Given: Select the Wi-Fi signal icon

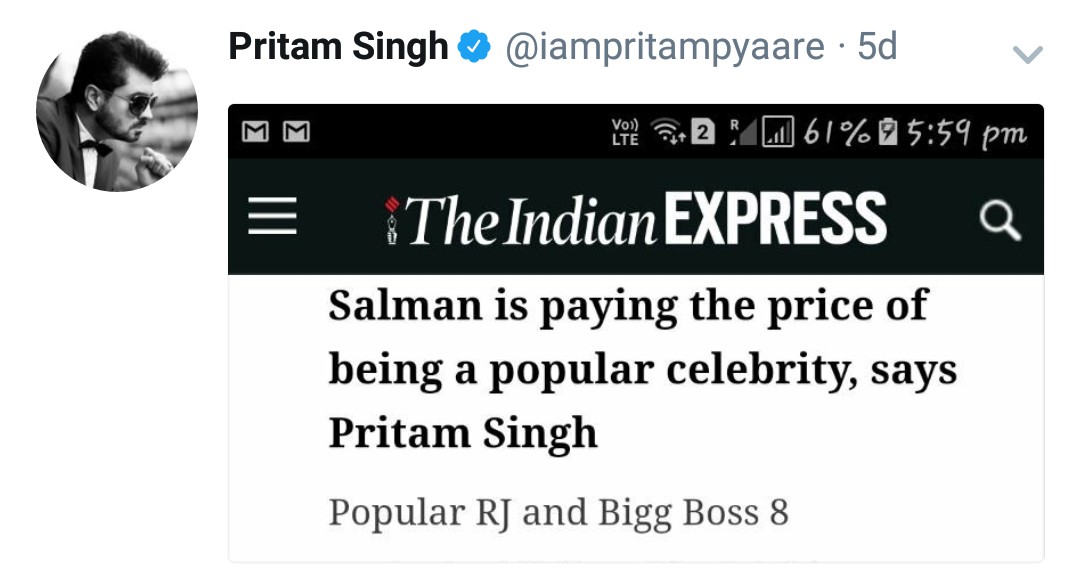Looking at the screenshot, I should click(x=667, y=131).
